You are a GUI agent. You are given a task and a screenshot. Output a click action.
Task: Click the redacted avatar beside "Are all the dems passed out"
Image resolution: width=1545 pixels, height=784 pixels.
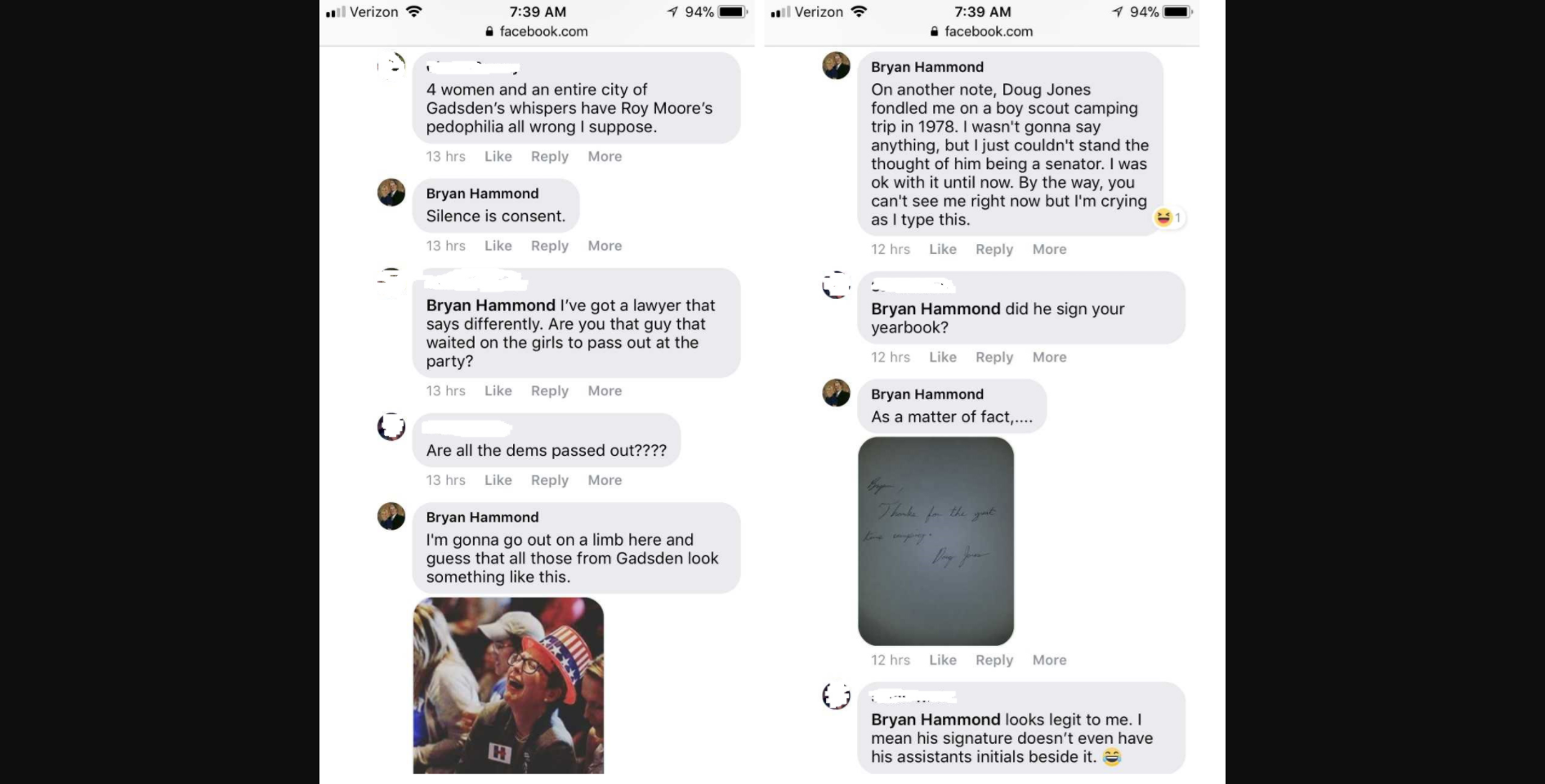(391, 426)
